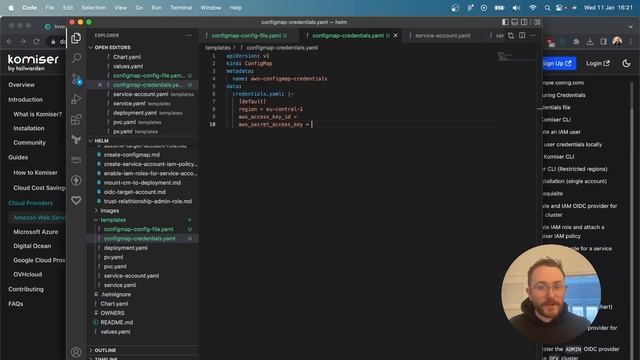The image size is (640, 360).
Task: Expand the images folder
Action: 109,211
